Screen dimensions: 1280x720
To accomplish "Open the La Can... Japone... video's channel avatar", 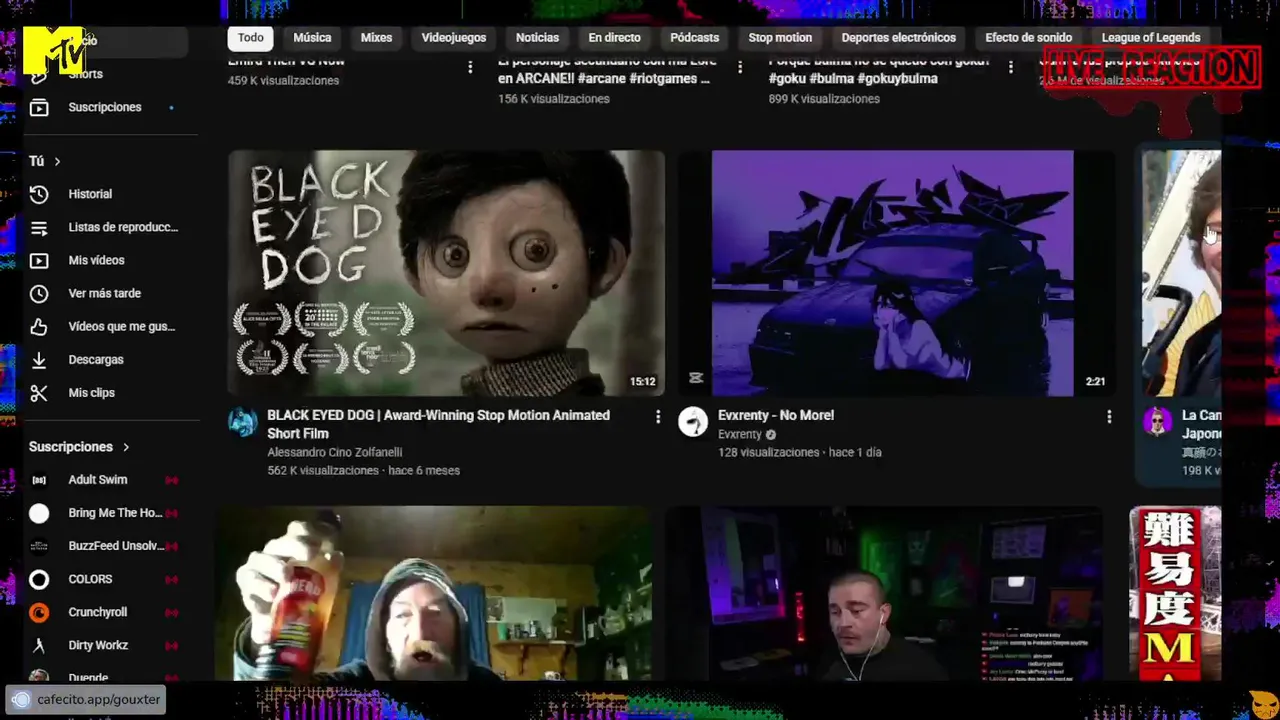I will pyautogui.click(x=1157, y=421).
